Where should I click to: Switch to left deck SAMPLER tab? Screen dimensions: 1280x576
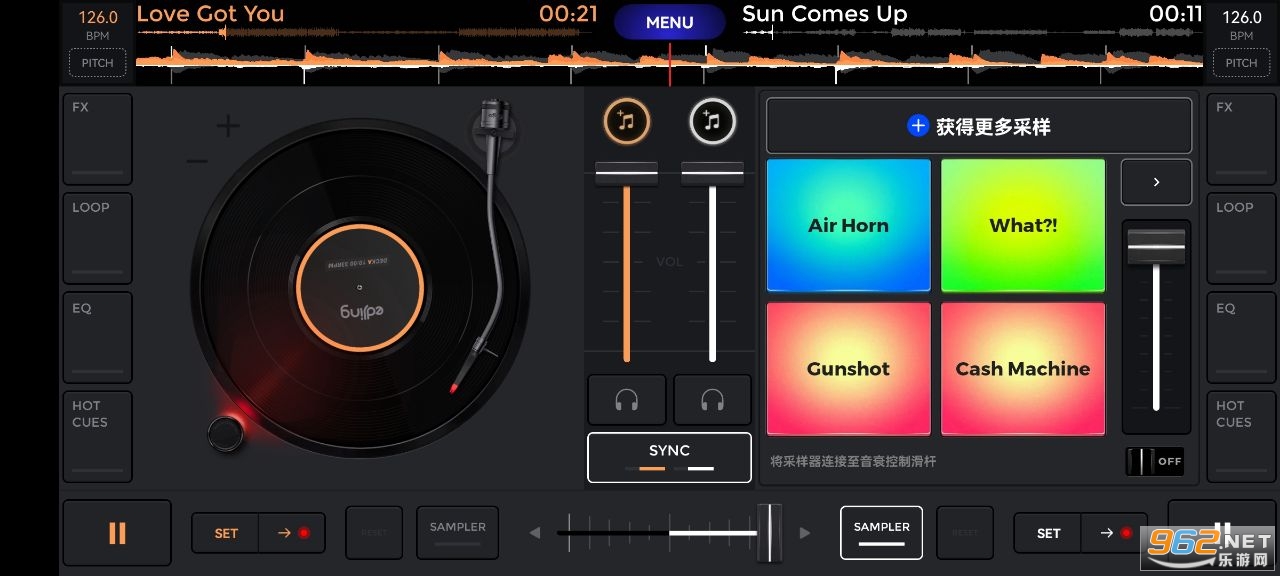458,532
